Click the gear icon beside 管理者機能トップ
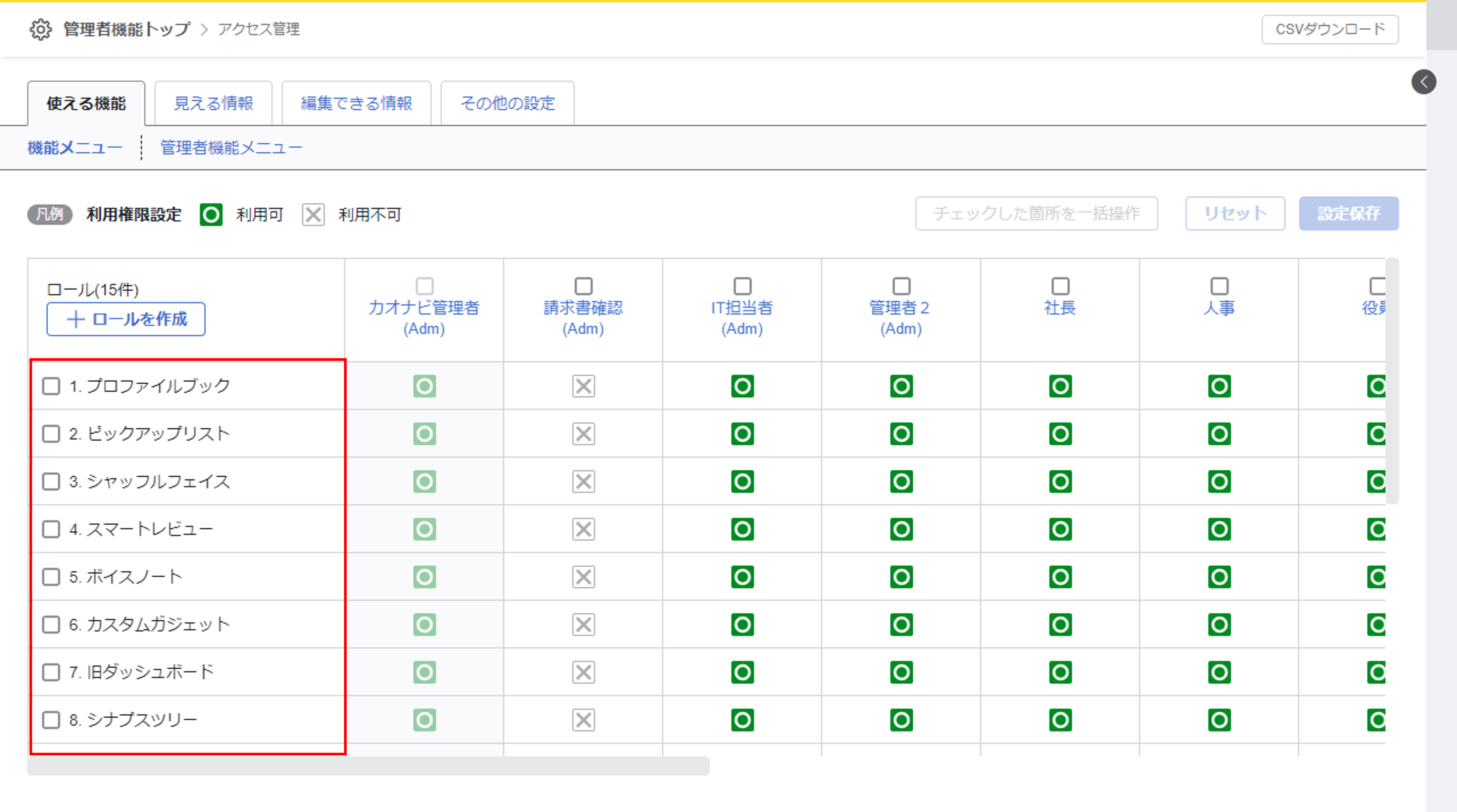1457x812 pixels. point(40,29)
